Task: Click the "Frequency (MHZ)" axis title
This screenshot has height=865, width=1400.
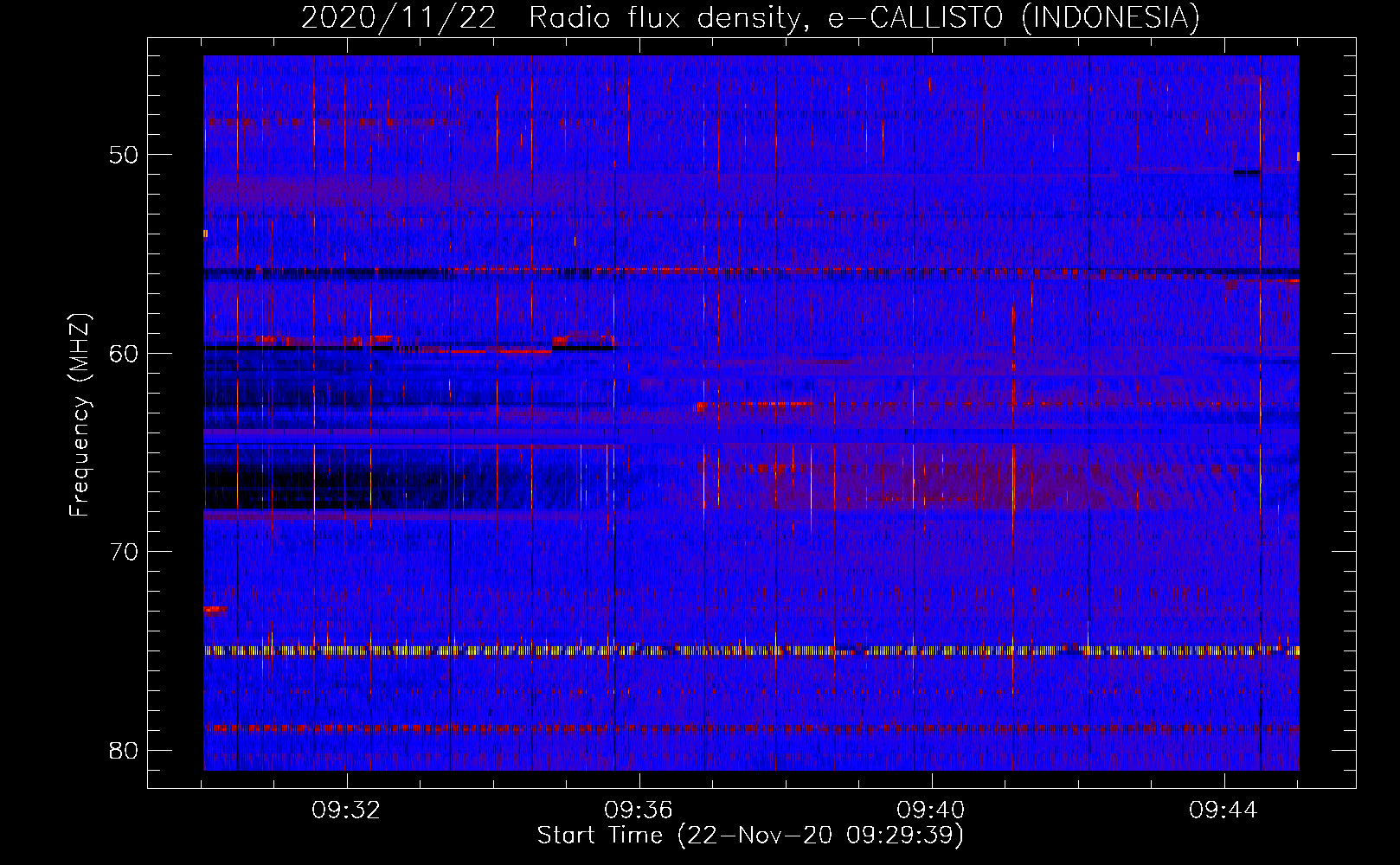Action: pos(80,414)
